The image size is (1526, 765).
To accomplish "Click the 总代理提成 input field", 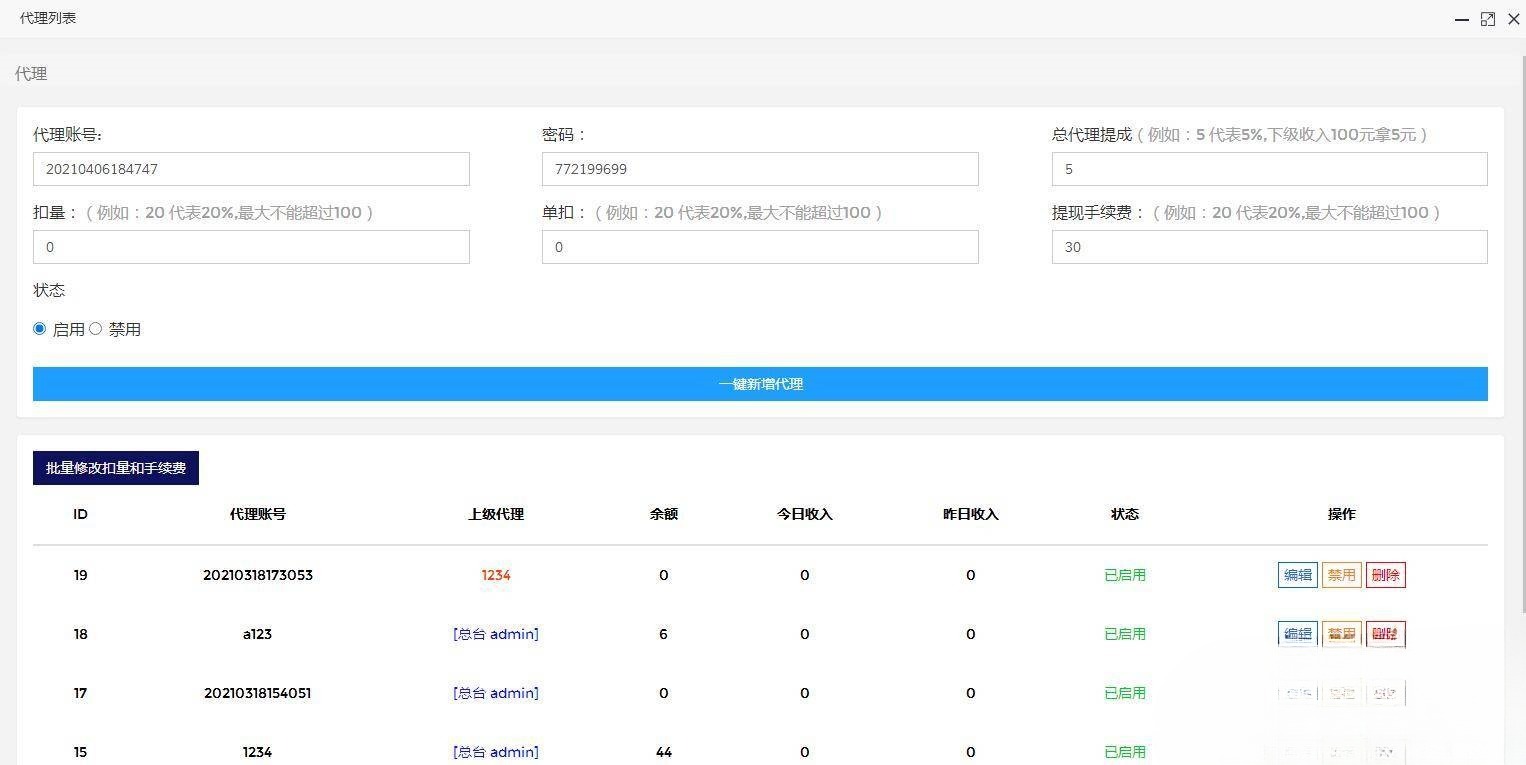I will pos(1268,168).
